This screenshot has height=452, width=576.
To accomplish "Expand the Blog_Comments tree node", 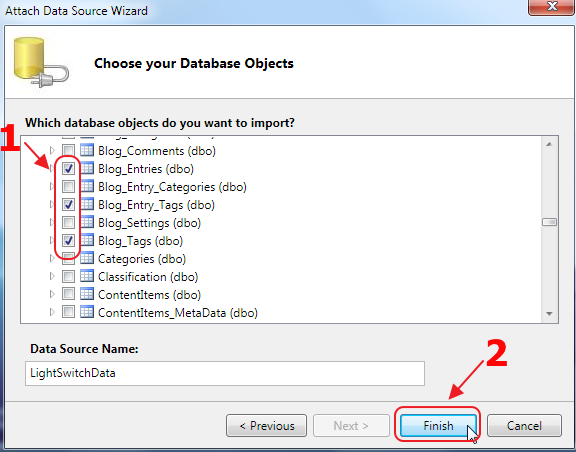I will tap(52, 150).
